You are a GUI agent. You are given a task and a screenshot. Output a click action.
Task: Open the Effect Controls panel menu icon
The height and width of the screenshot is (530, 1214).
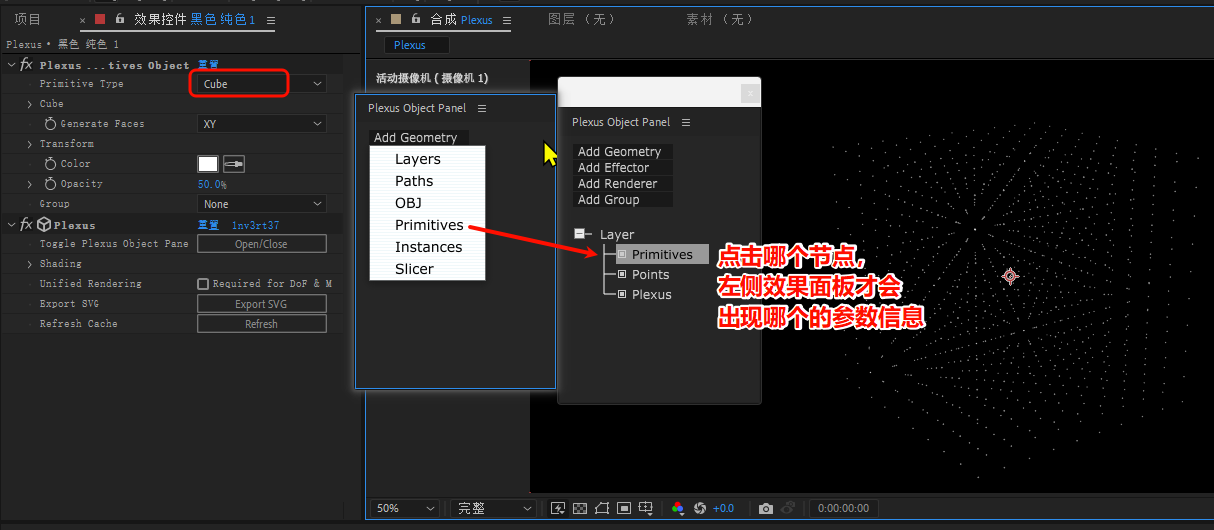tap(271, 19)
